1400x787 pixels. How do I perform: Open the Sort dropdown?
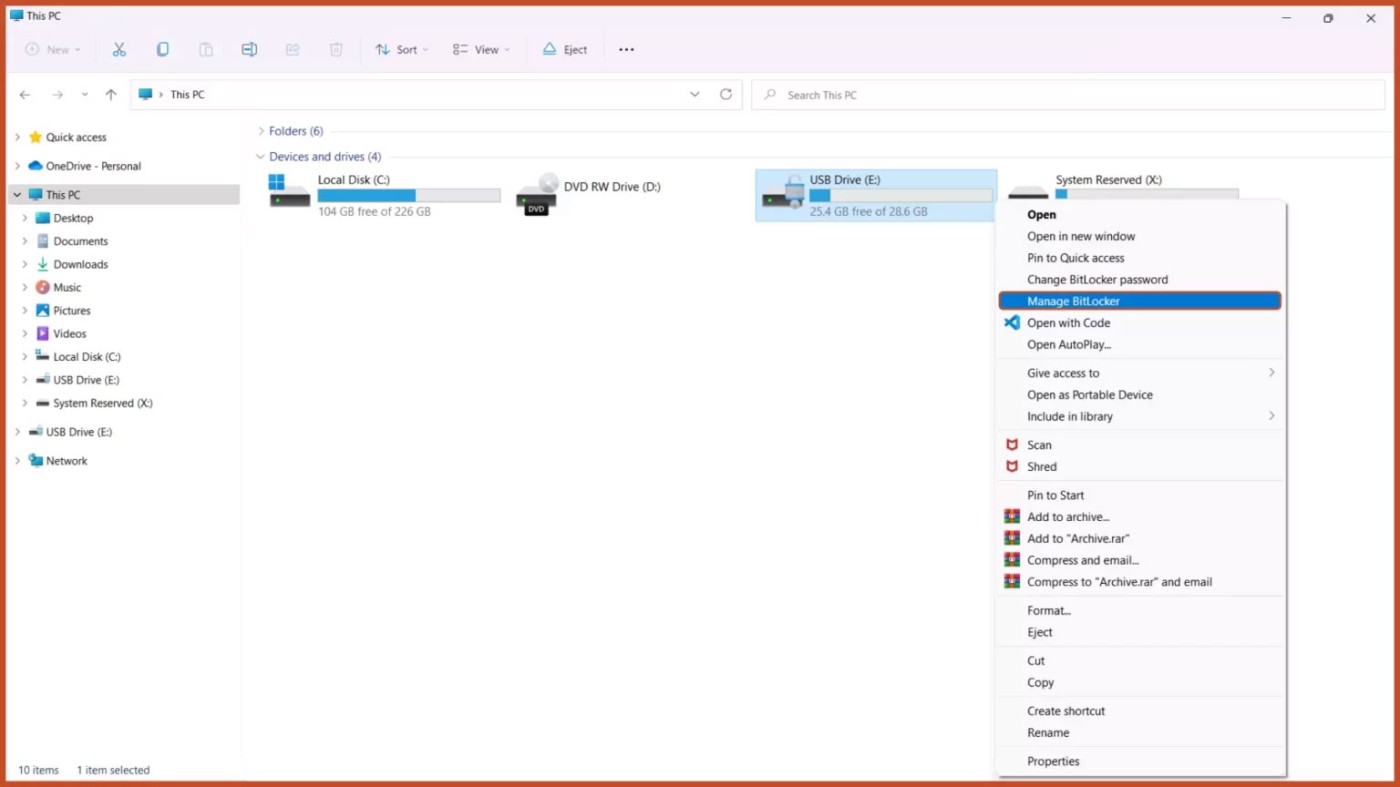tap(401, 49)
